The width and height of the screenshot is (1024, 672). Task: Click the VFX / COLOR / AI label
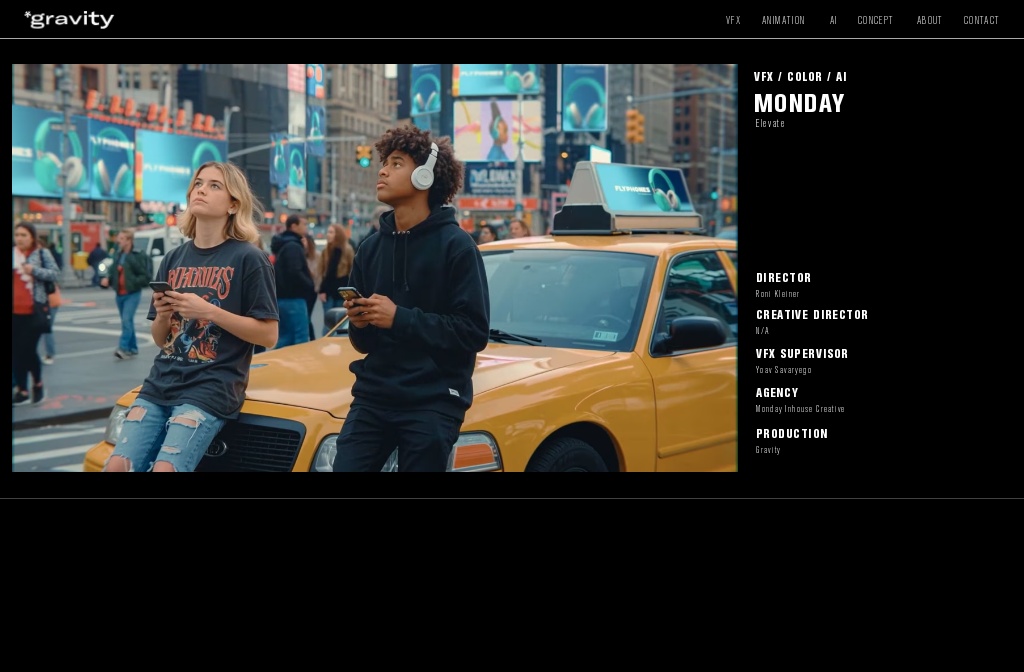(x=800, y=77)
